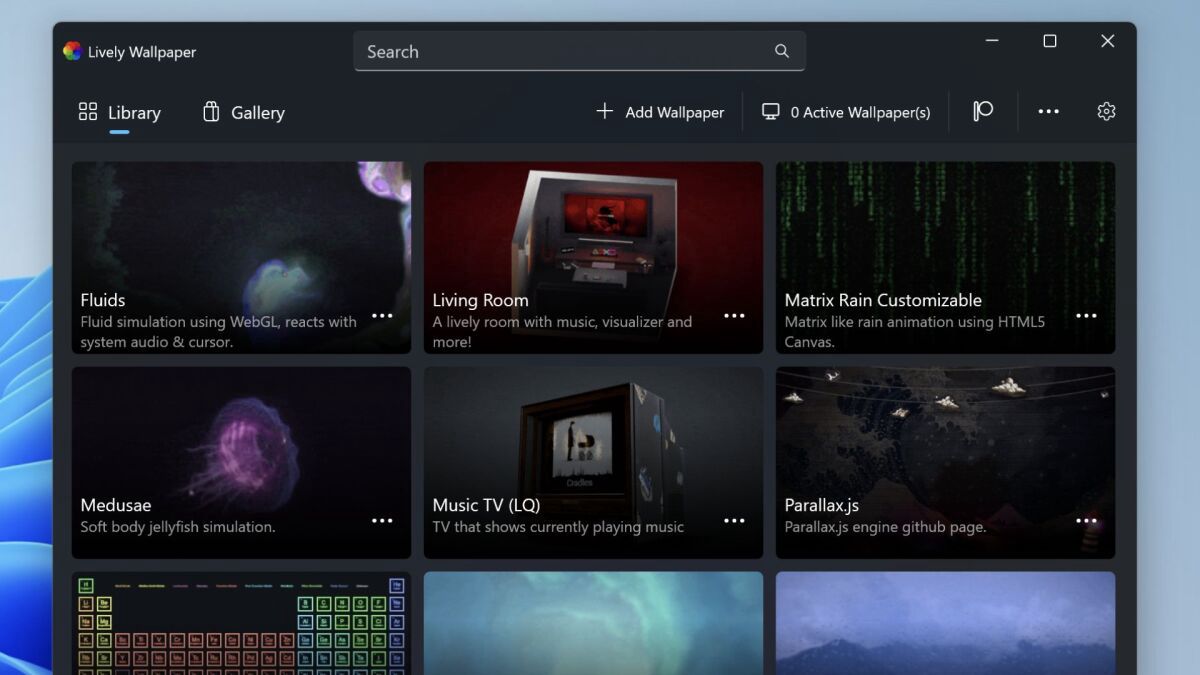This screenshot has width=1200, height=675.
Task: Click the Lively Wallpaper app logo icon
Action: (72, 52)
